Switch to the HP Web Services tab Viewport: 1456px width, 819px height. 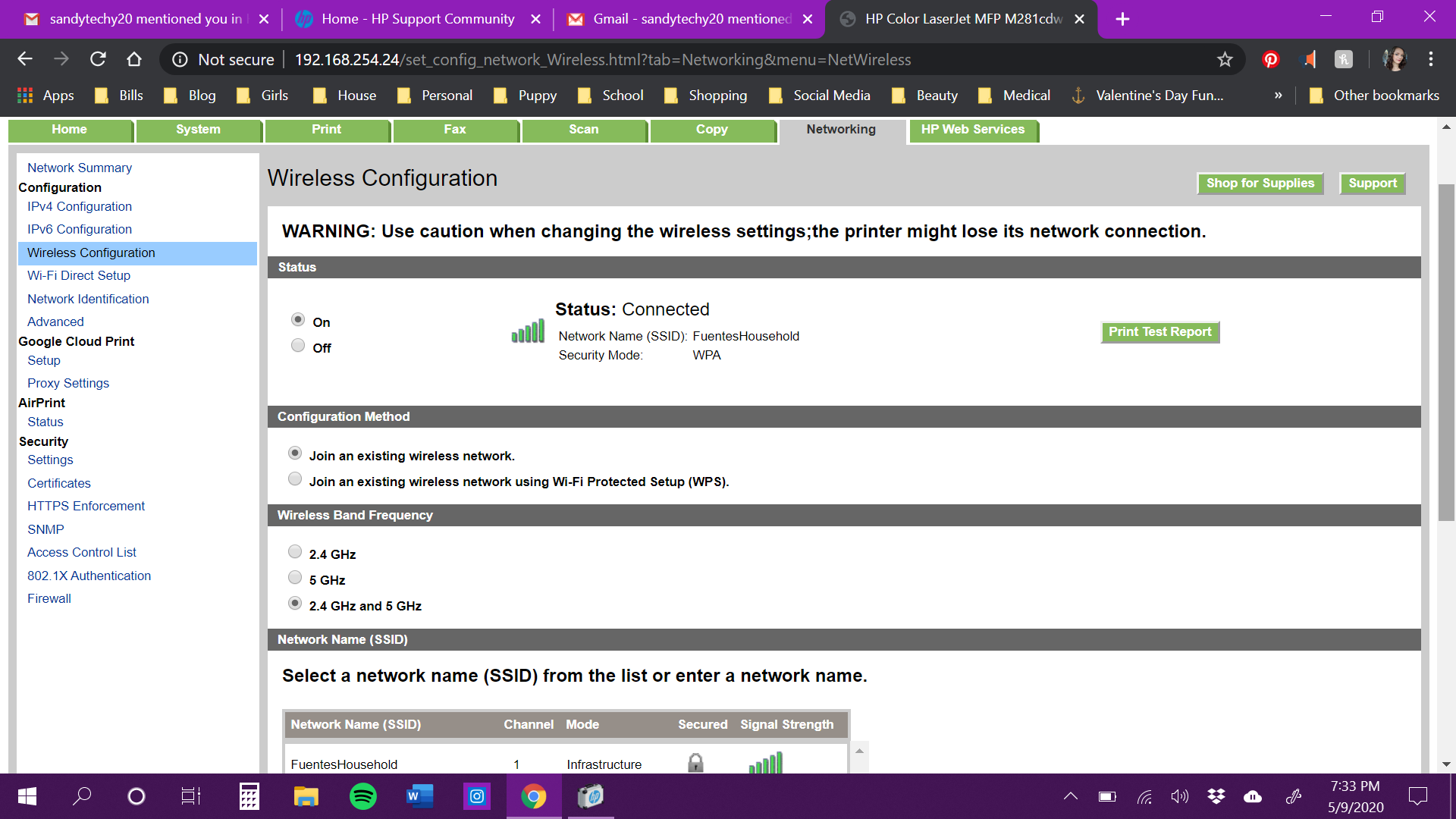[x=973, y=129]
